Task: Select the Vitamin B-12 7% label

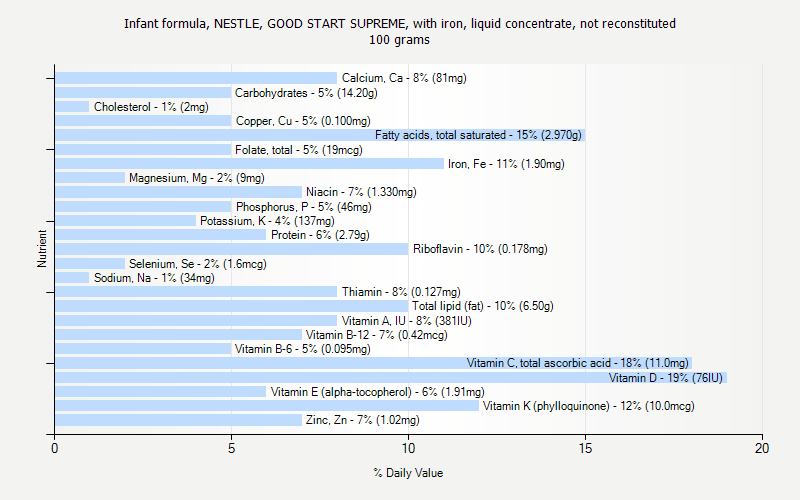Action: (x=377, y=335)
